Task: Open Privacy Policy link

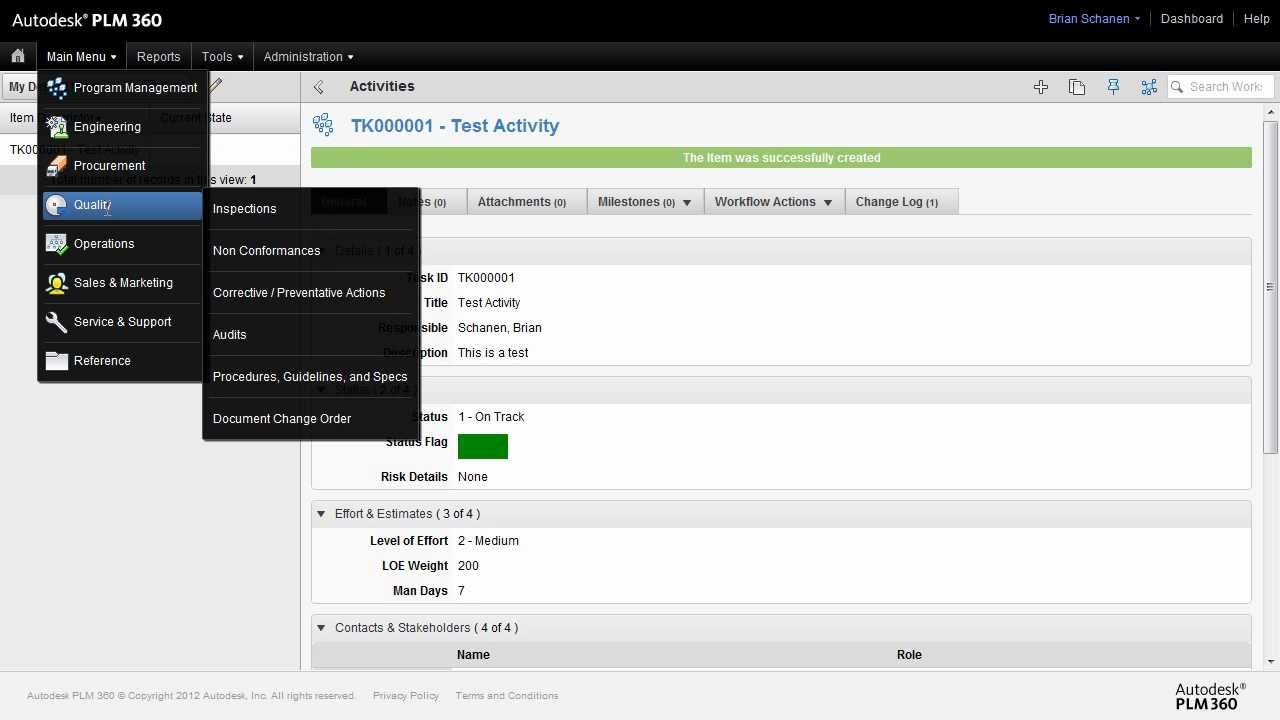Action: (406, 696)
